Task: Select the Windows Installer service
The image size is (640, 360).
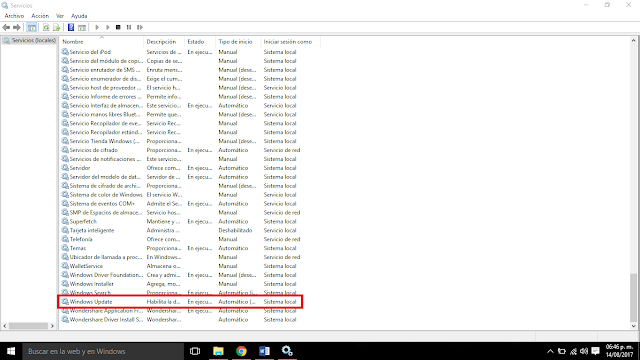Action: (x=180, y=284)
